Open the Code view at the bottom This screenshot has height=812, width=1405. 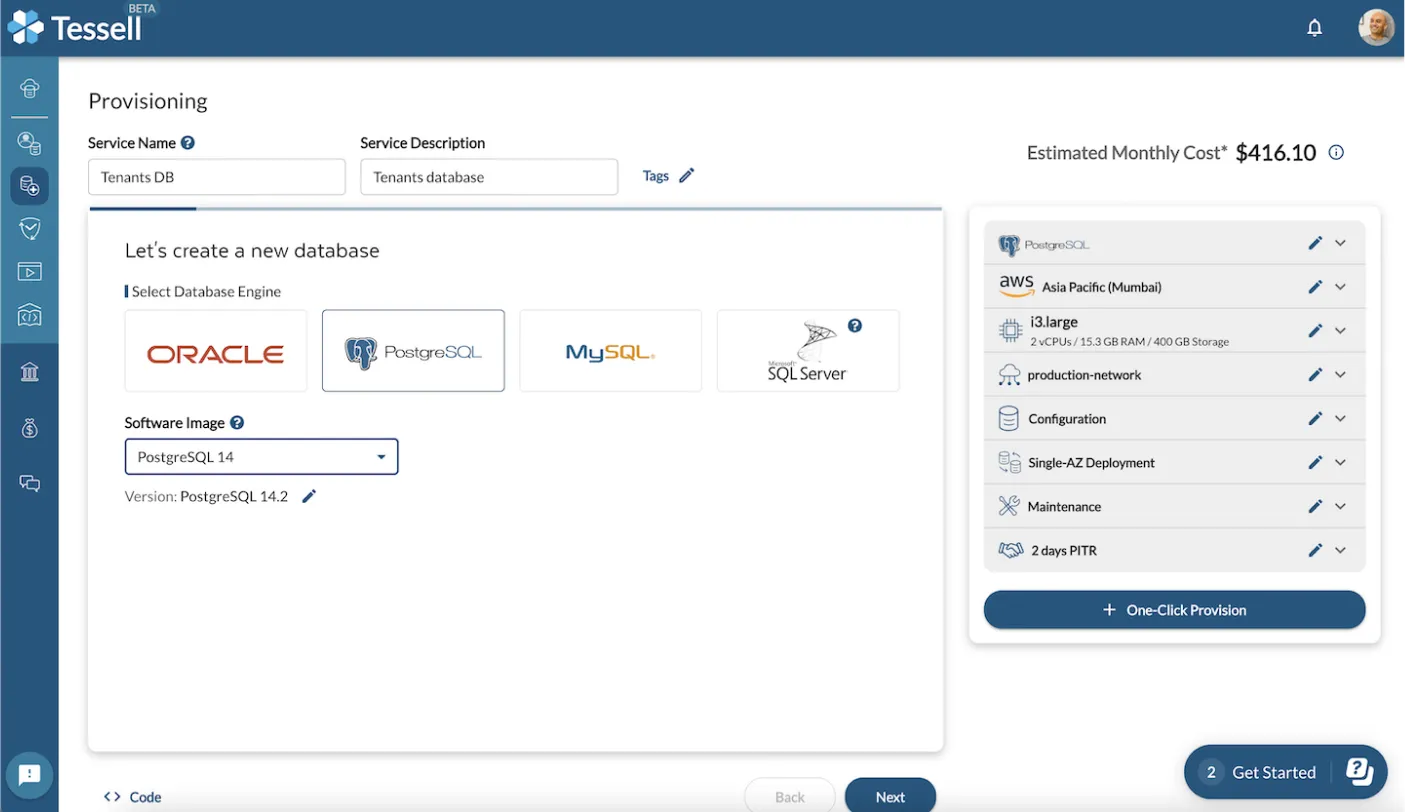131,796
